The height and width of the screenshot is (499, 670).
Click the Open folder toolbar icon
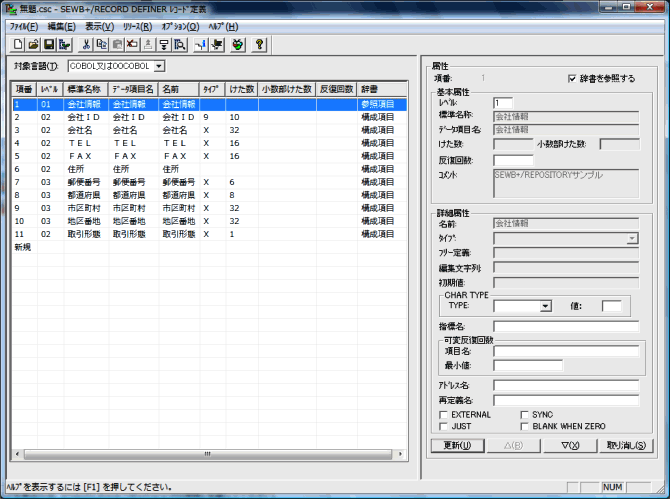34,44
